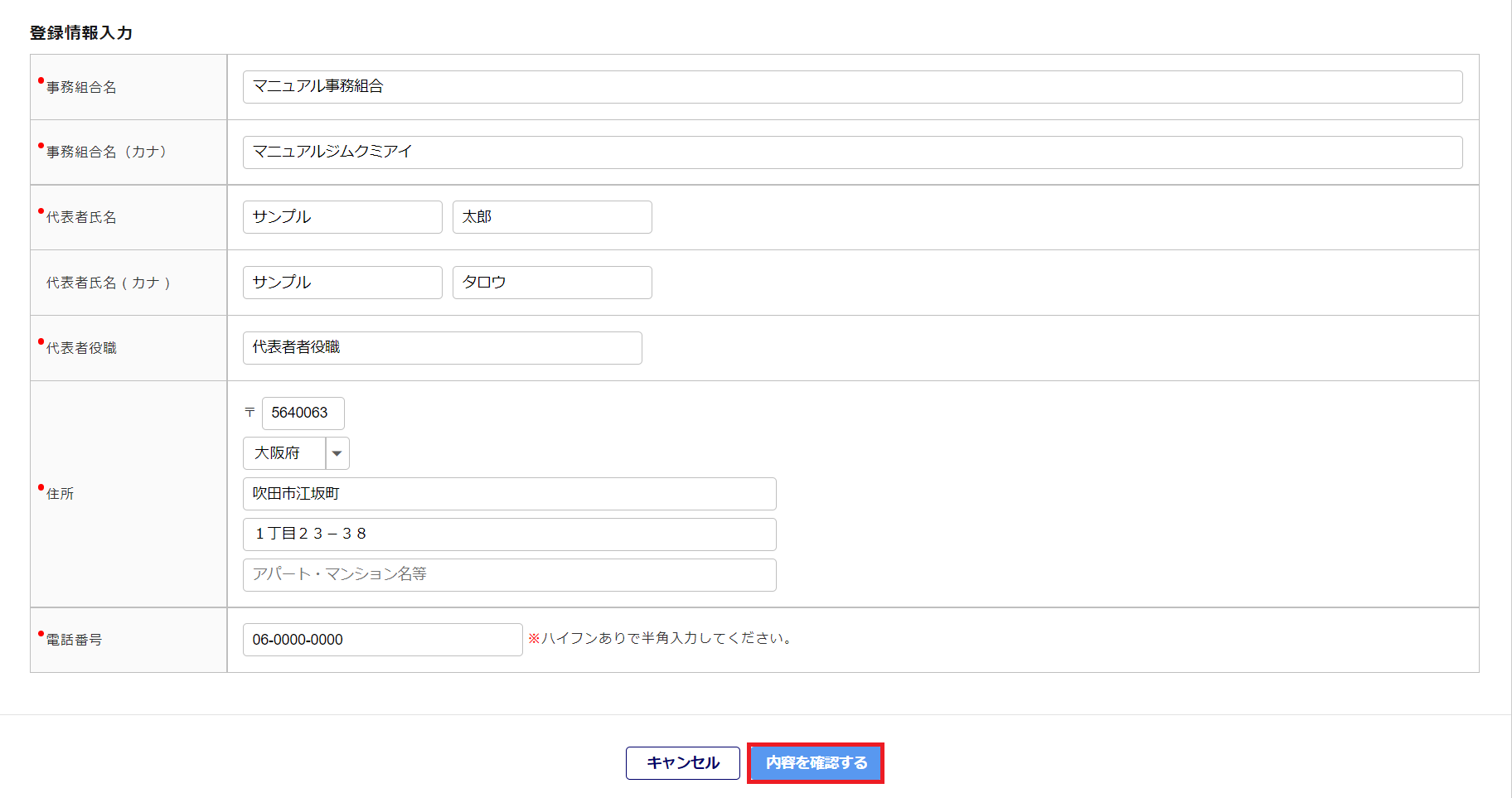
Task: Click the kana given name field タロウ
Action: pyautogui.click(x=552, y=283)
